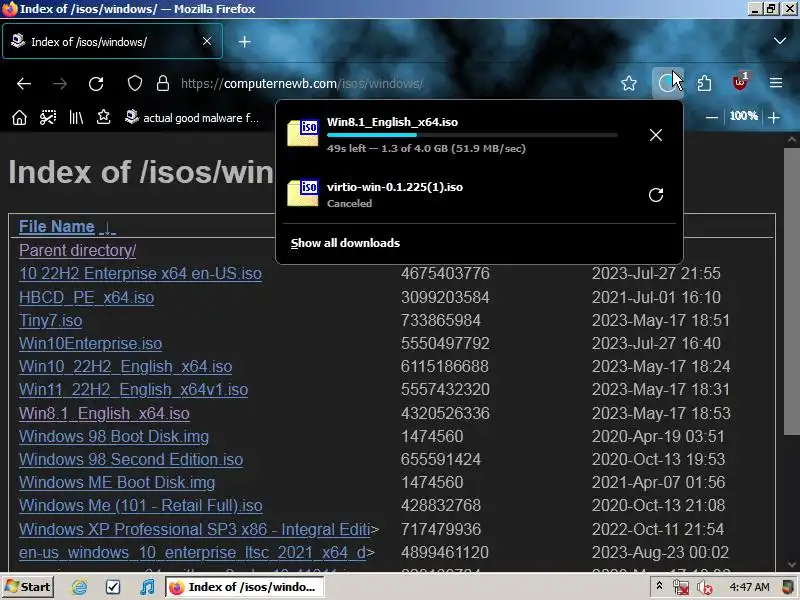Click the scrollbar down arrow
This screenshot has width=800, height=600.
coord(791,564)
